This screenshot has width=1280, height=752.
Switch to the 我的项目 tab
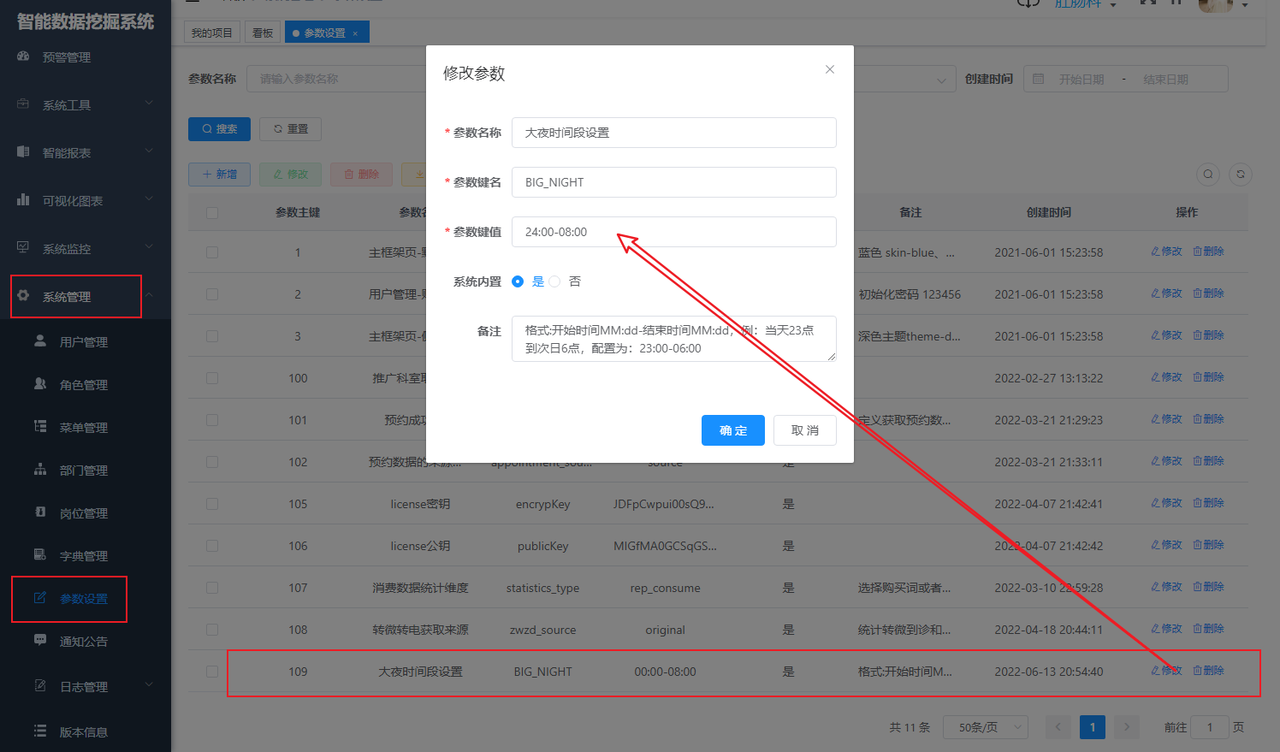click(212, 33)
